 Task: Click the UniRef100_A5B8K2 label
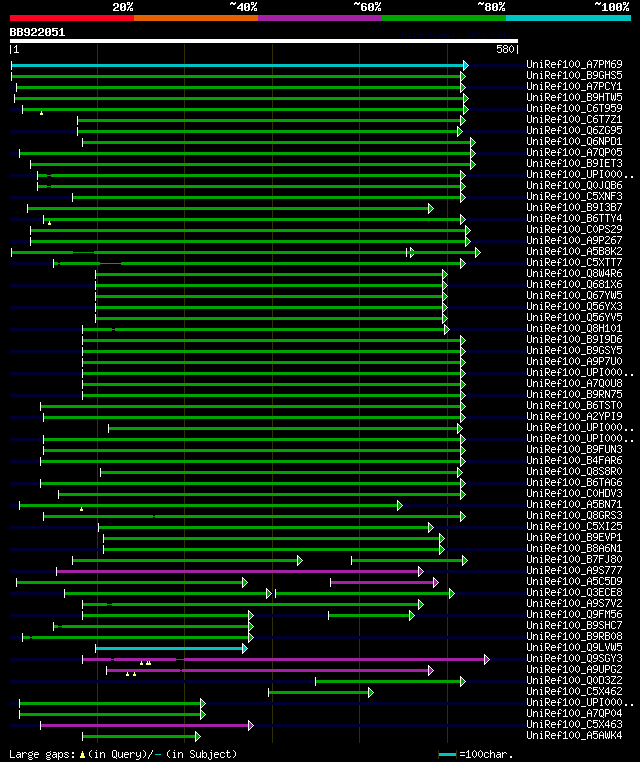[x=574, y=251]
